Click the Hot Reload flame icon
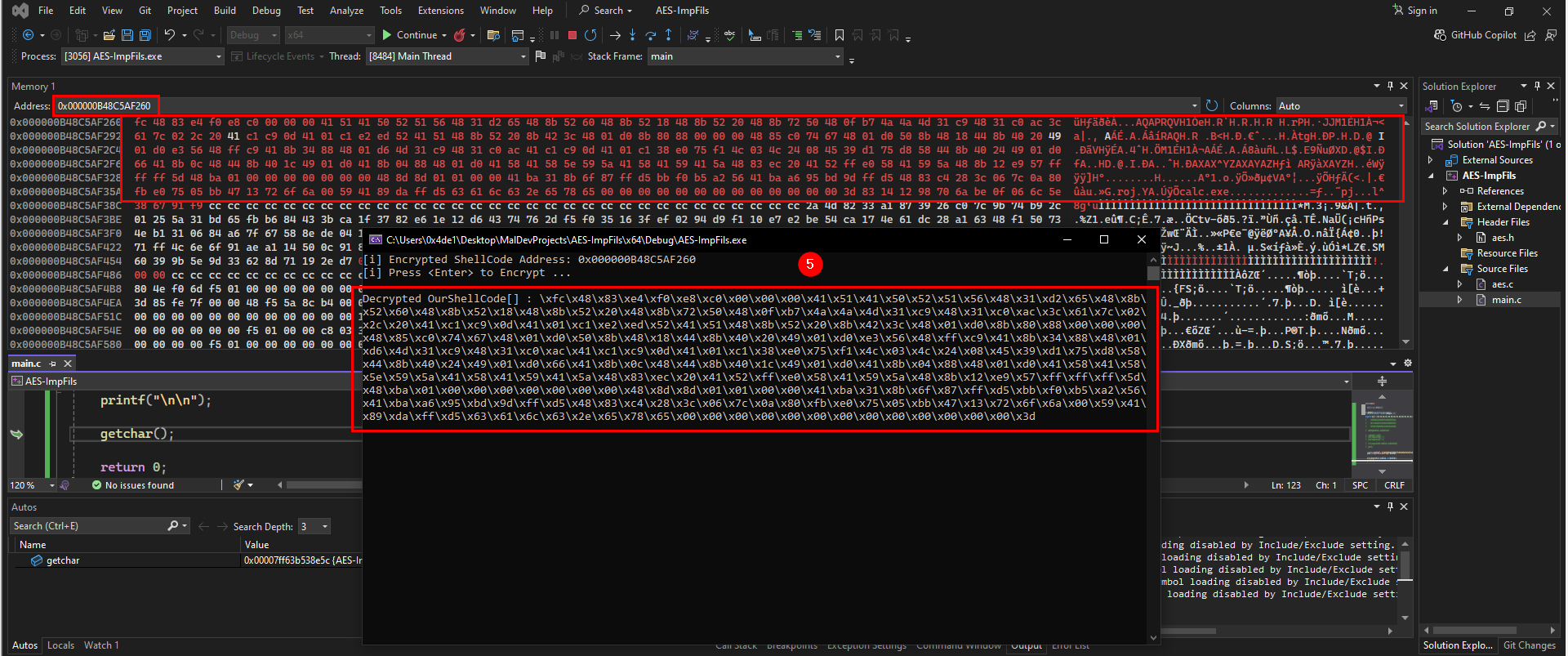 (x=460, y=35)
